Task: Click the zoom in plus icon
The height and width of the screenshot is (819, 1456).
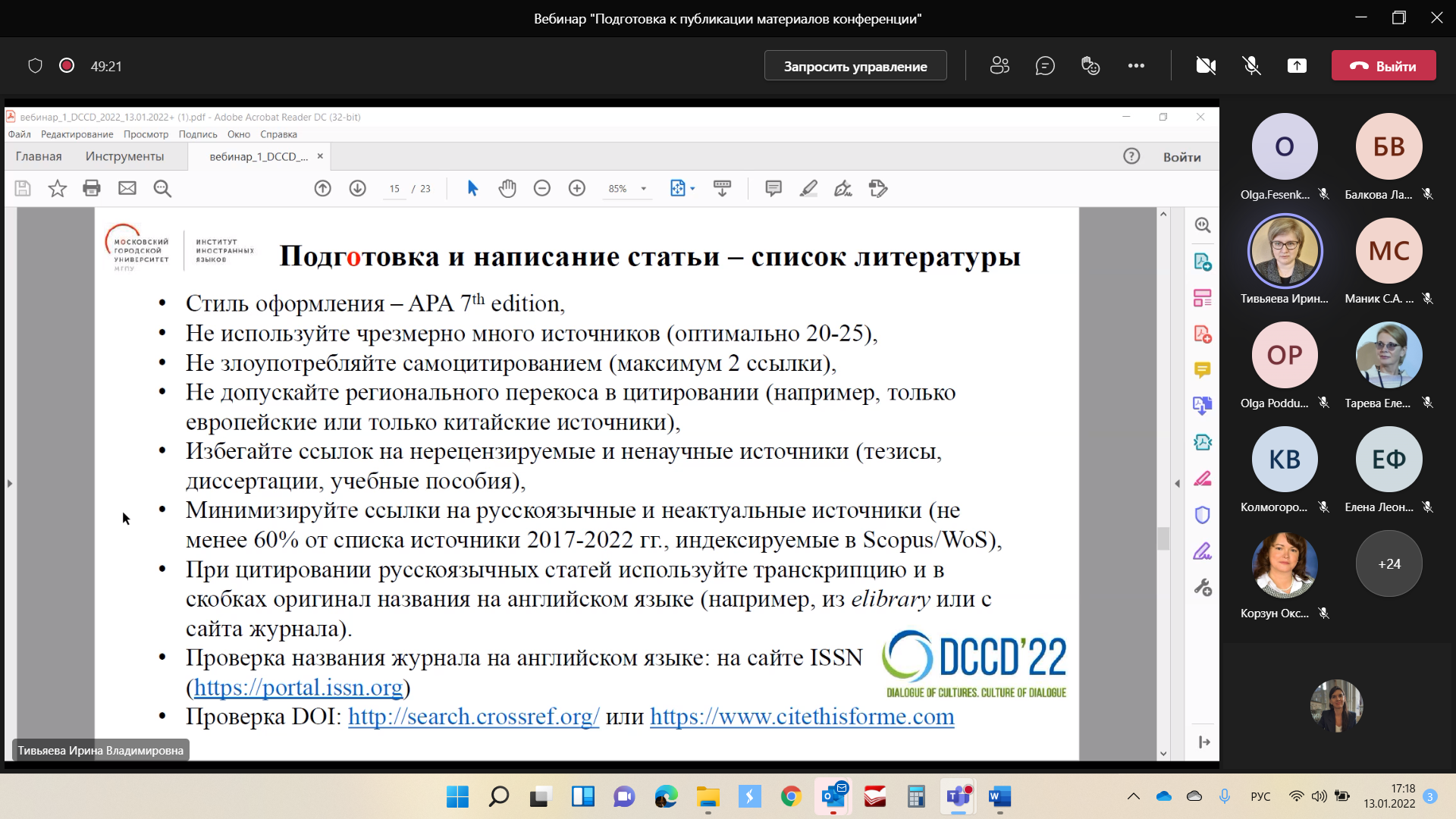Action: pyautogui.click(x=577, y=188)
